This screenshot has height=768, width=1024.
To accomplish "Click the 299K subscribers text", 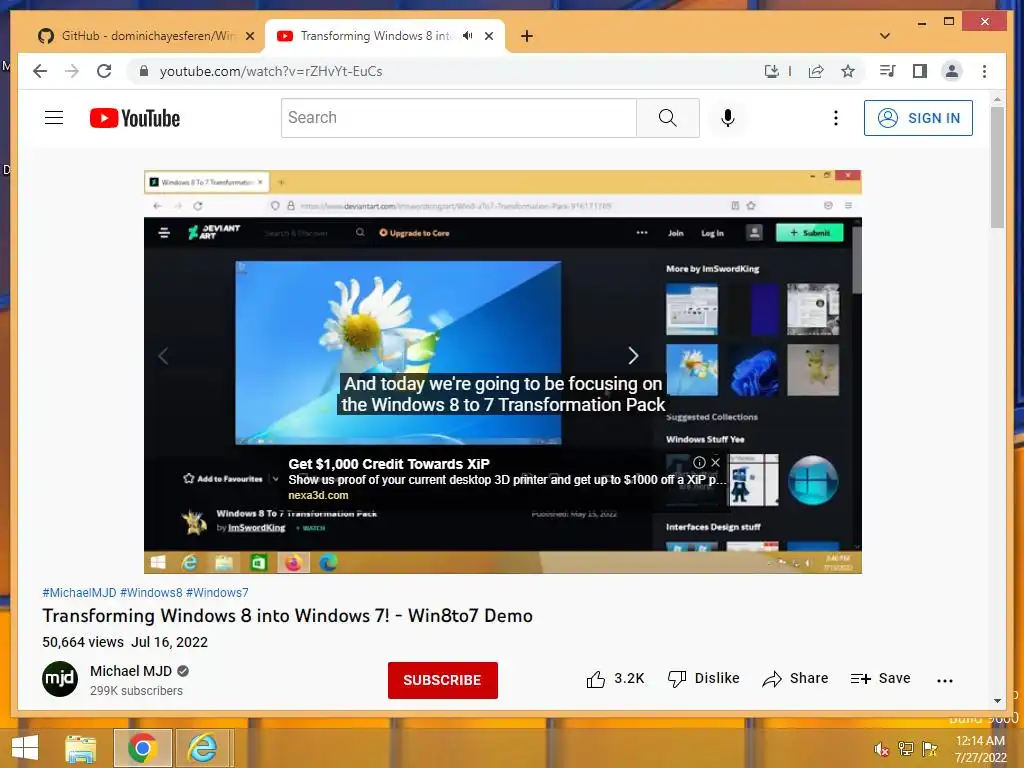I will click(136, 691).
